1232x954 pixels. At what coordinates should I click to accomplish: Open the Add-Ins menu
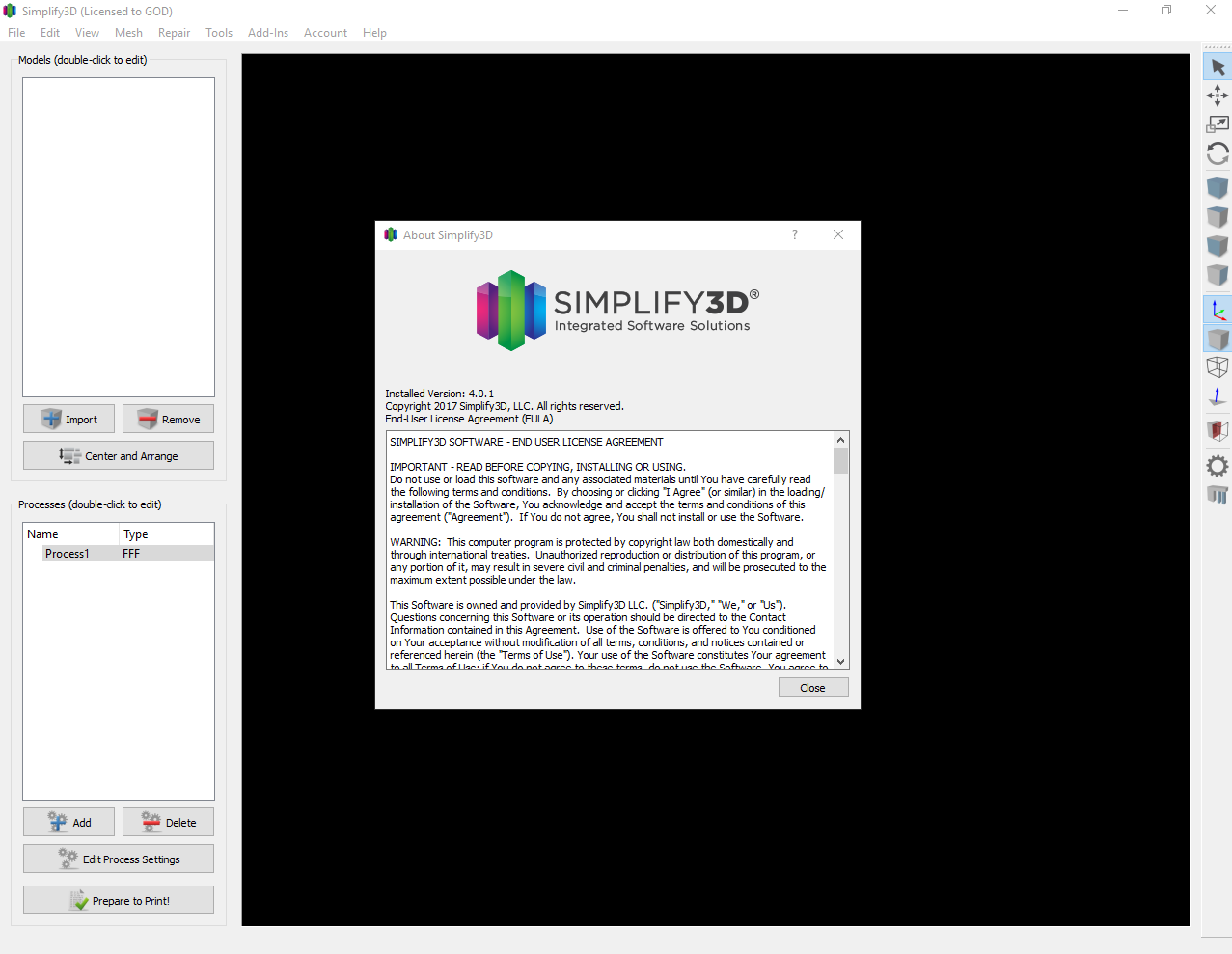coord(267,33)
